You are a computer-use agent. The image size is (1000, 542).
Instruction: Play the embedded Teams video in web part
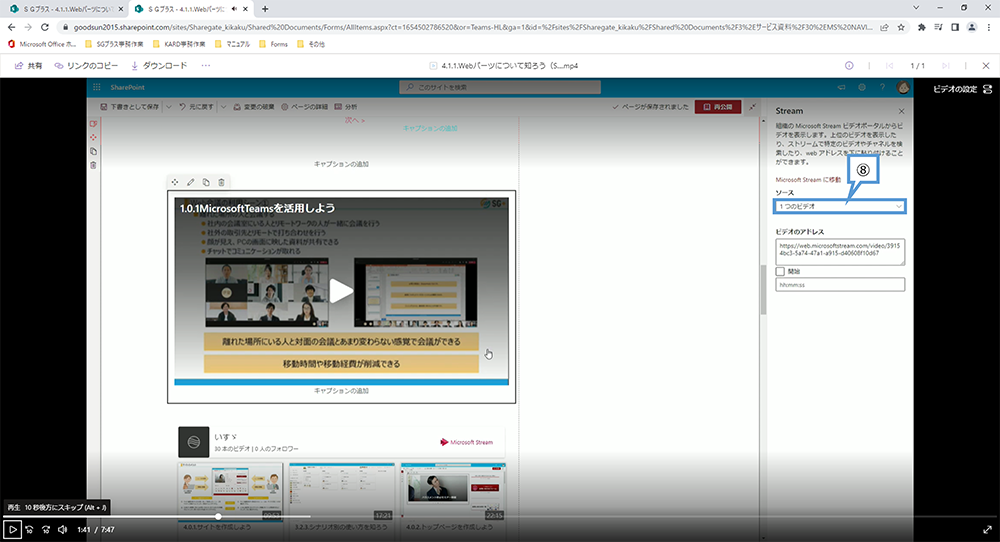coord(341,291)
